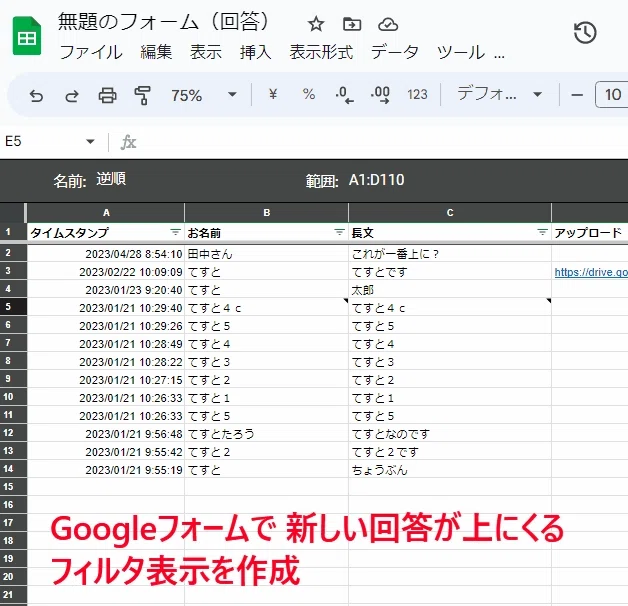Screen dimensions: 628x606
Task: Select the select-all corner box
Action: pos(13,213)
